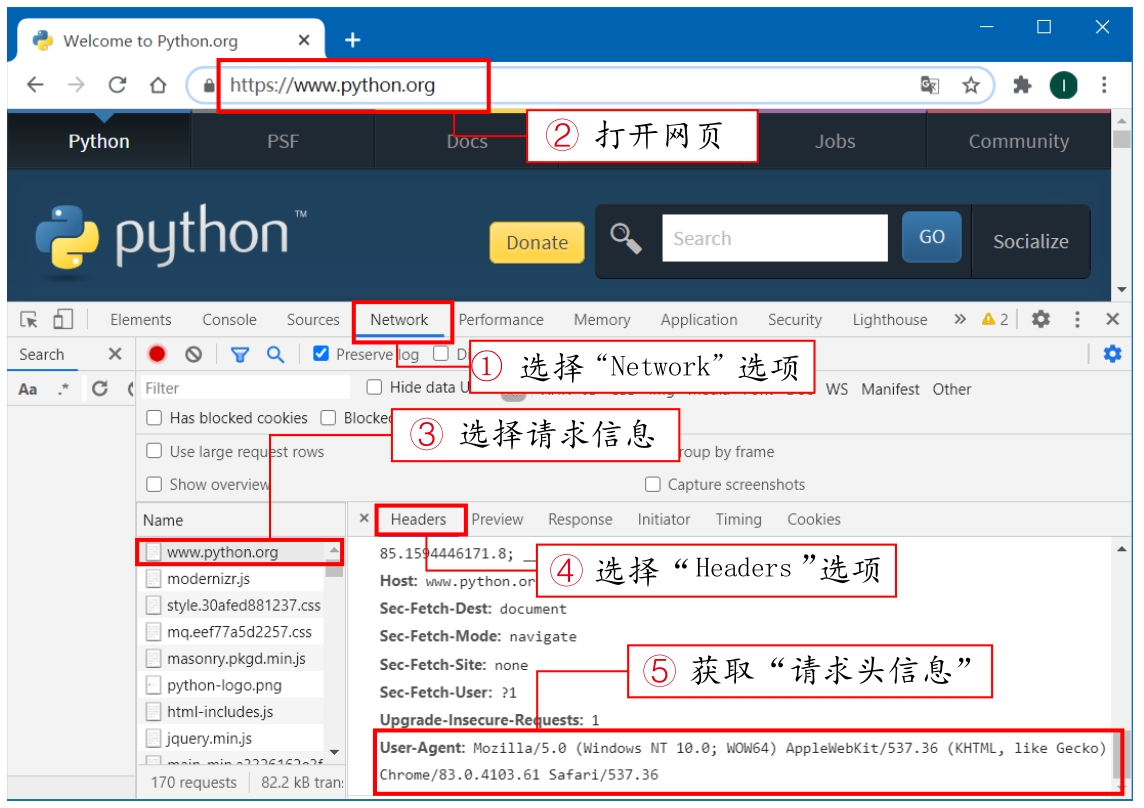Viewport: 1144px width, 808px height.
Task: Click the browser reload button
Action: [x=117, y=85]
